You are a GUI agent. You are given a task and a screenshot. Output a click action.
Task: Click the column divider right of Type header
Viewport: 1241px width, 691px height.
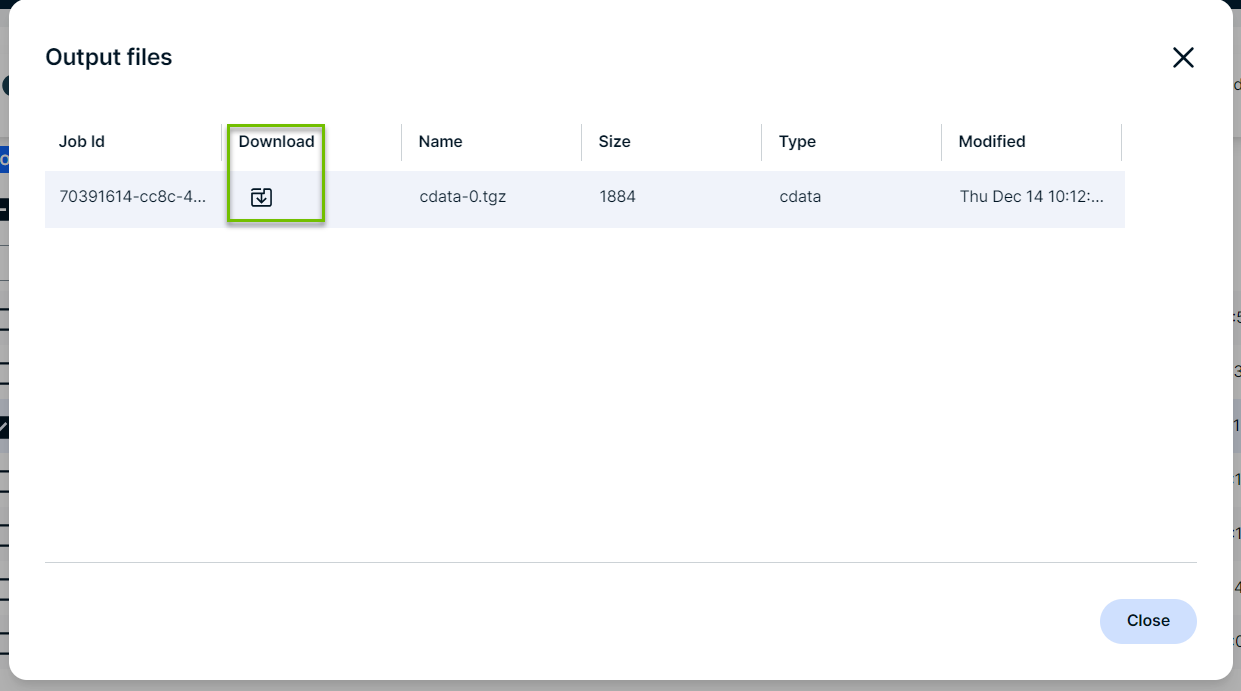click(x=941, y=142)
